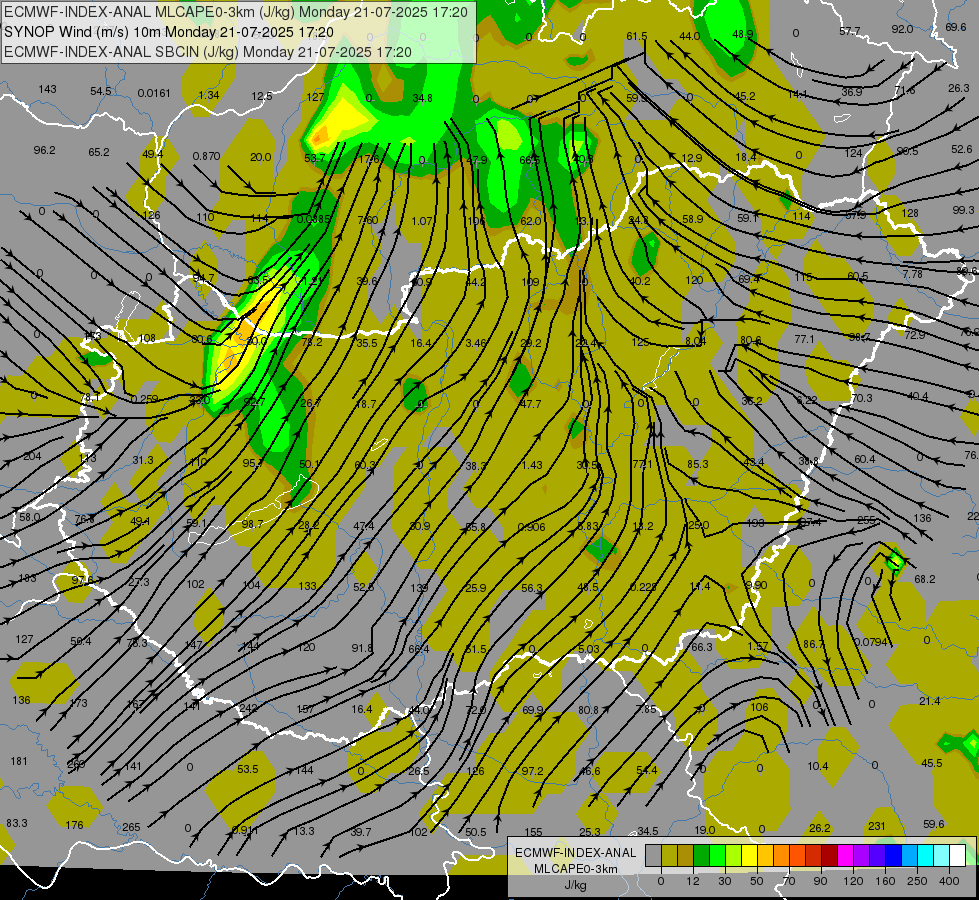Click the ECMWF-INDEX-ANAL SBCIN title line

pyautogui.click(x=208, y=52)
